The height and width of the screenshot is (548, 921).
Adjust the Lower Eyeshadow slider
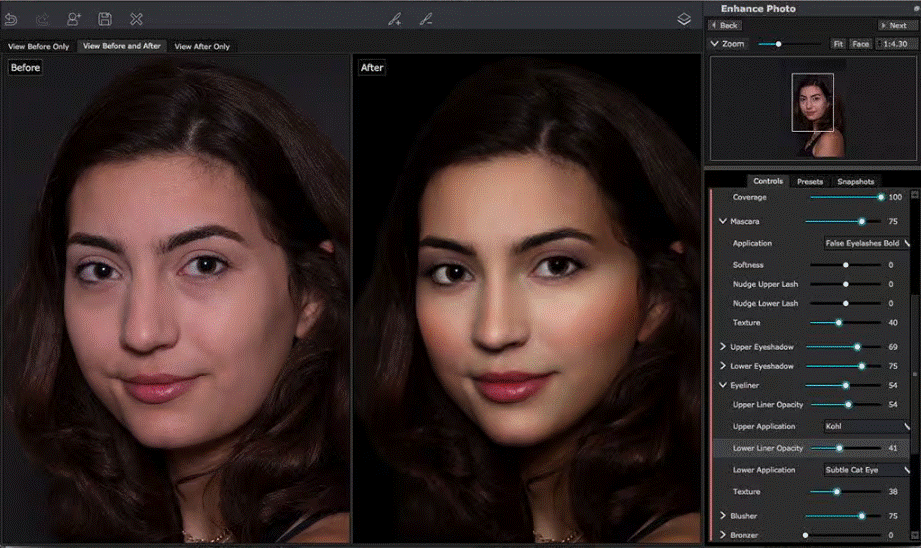843,366
